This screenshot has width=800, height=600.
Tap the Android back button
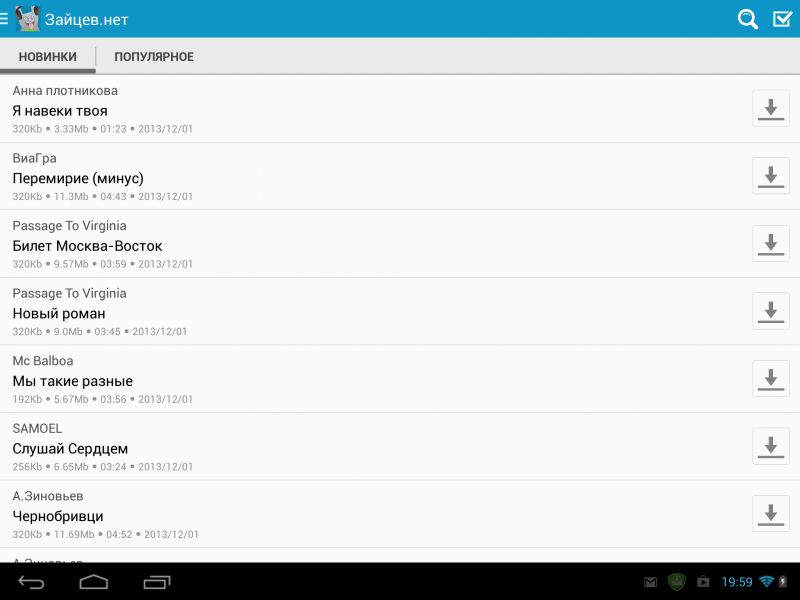(31, 582)
